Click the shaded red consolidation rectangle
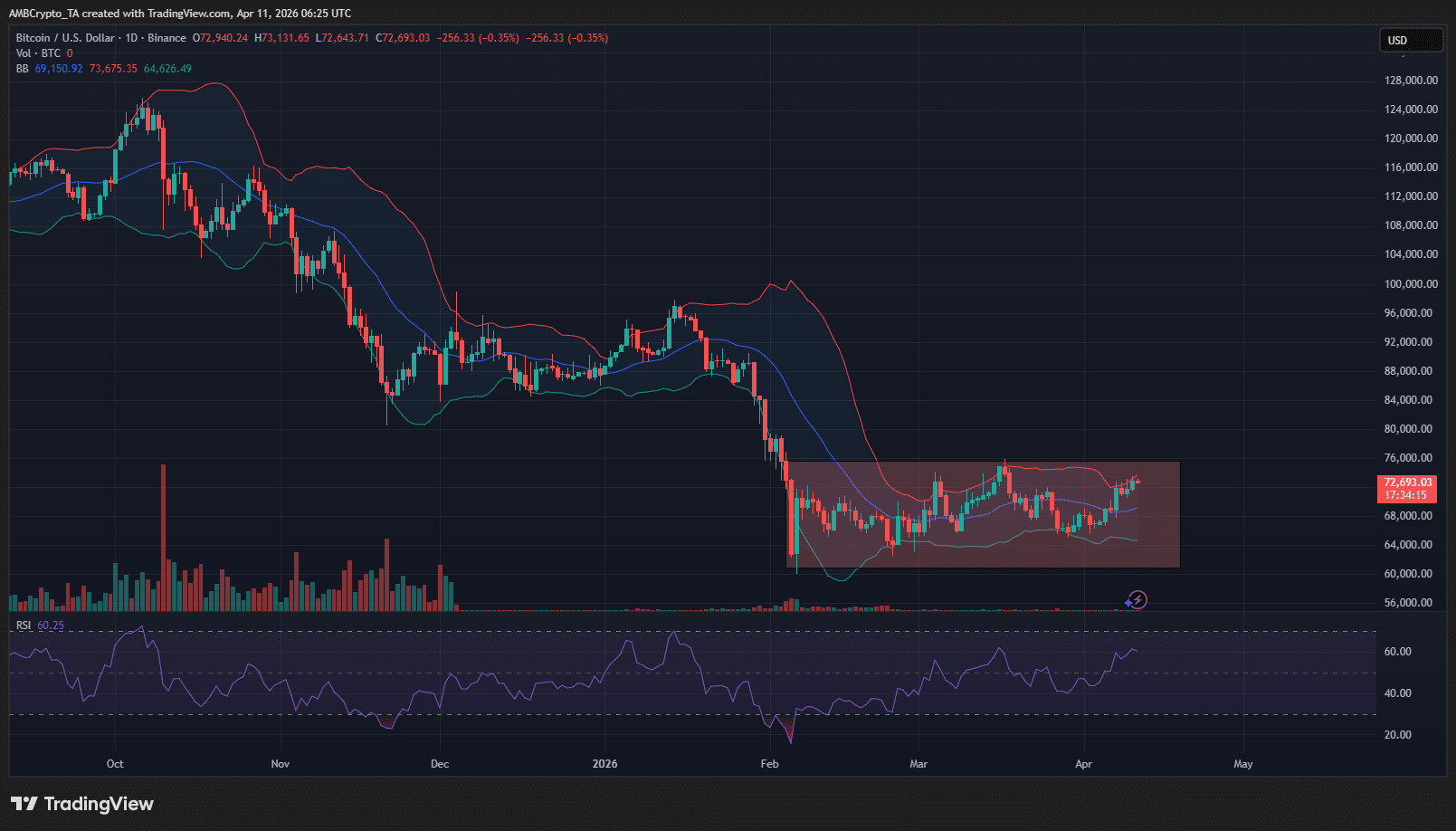 click(x=986, y=513)
